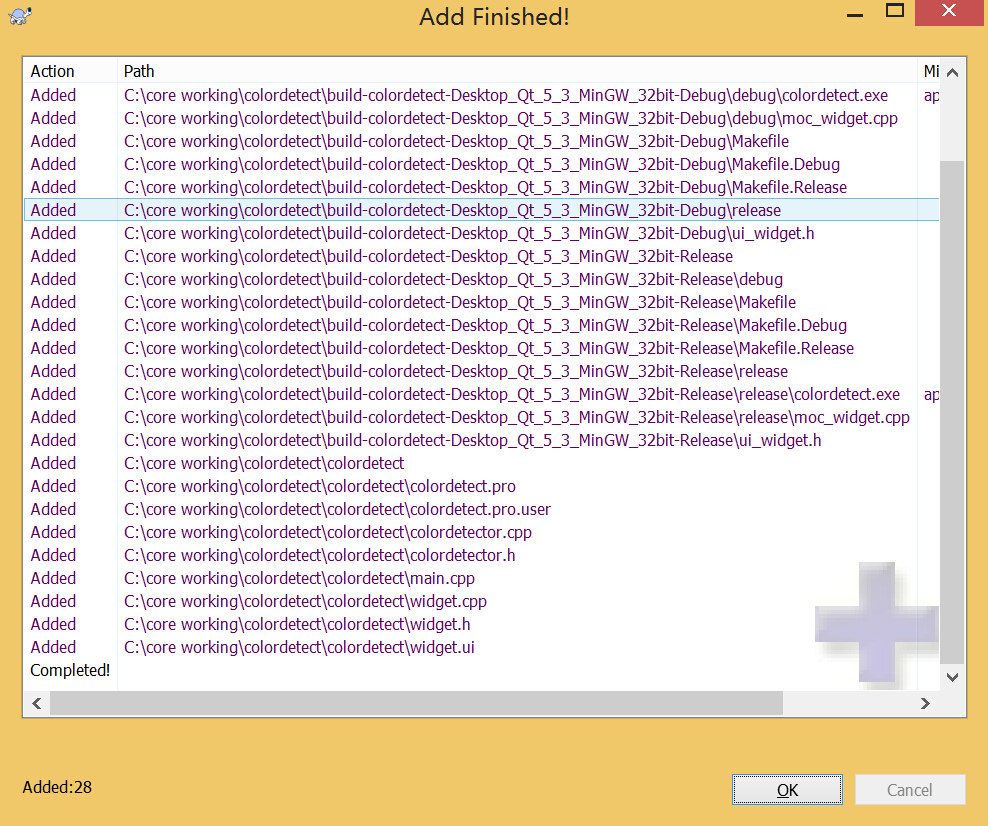The height and width of the screenshot is (826, 988).
Task: Click the partially visible Mi column header
Action: (931, 71)
